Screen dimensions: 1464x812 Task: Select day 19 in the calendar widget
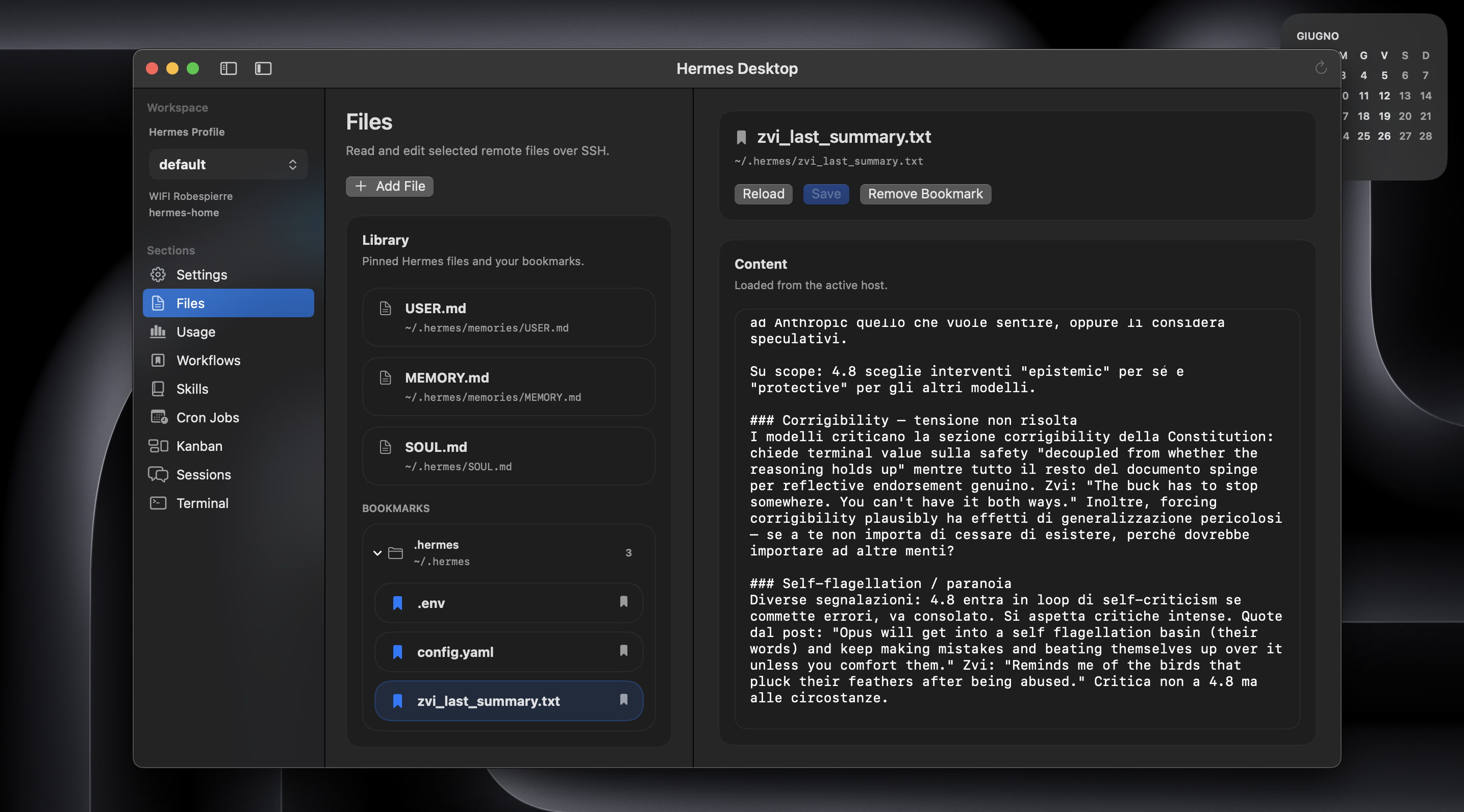1384,116
